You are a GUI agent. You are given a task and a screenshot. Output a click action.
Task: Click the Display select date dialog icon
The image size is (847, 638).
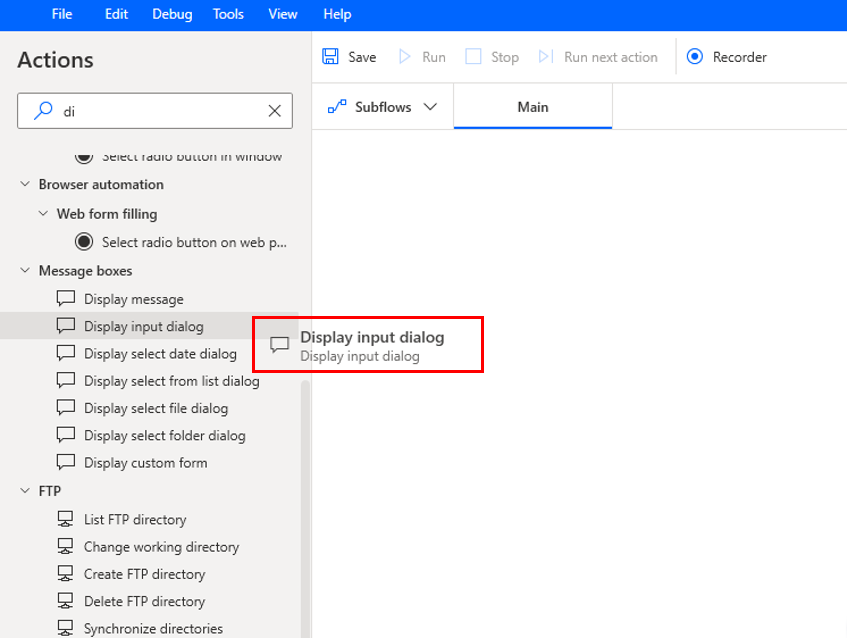(66, 353)
